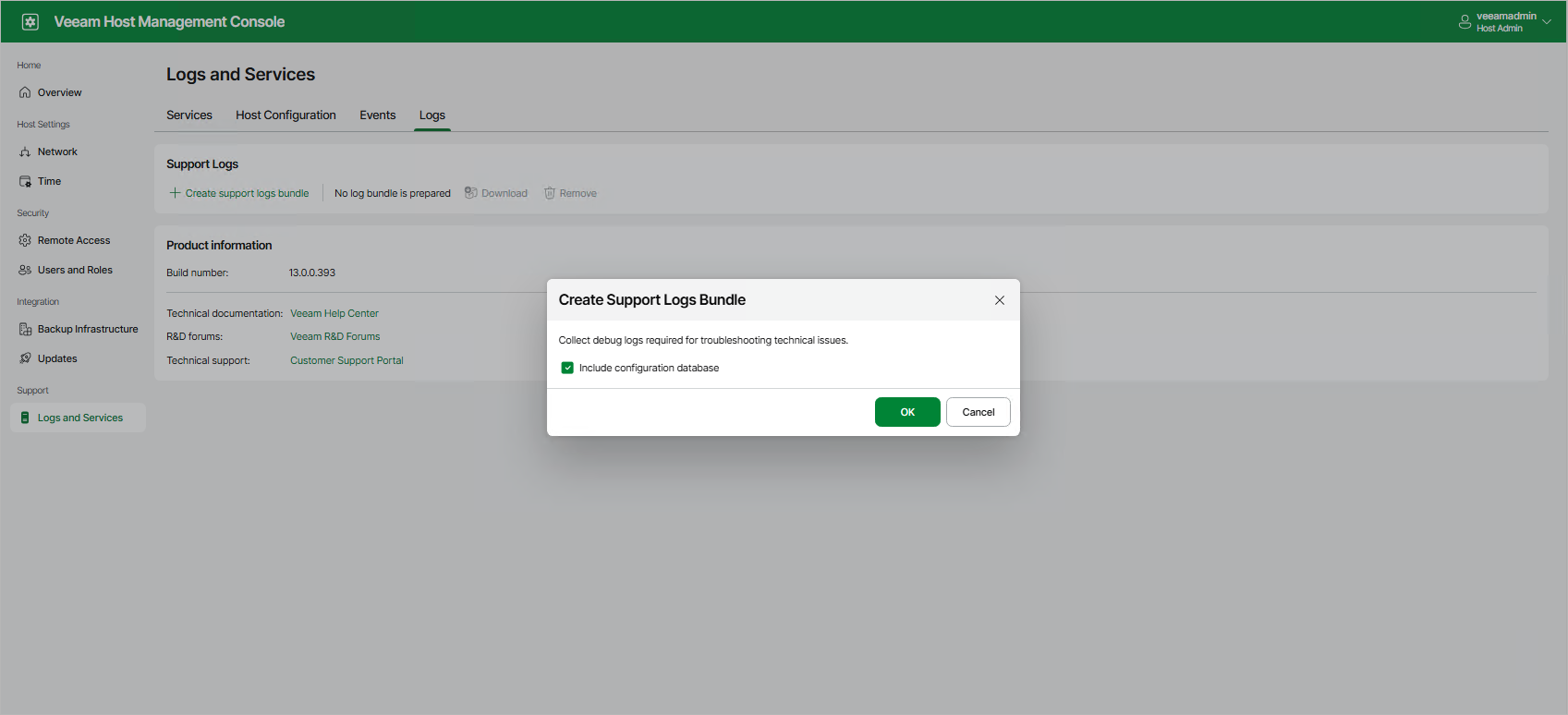
Task: Open Time settings label in sidebar
Action: [49, 181]
